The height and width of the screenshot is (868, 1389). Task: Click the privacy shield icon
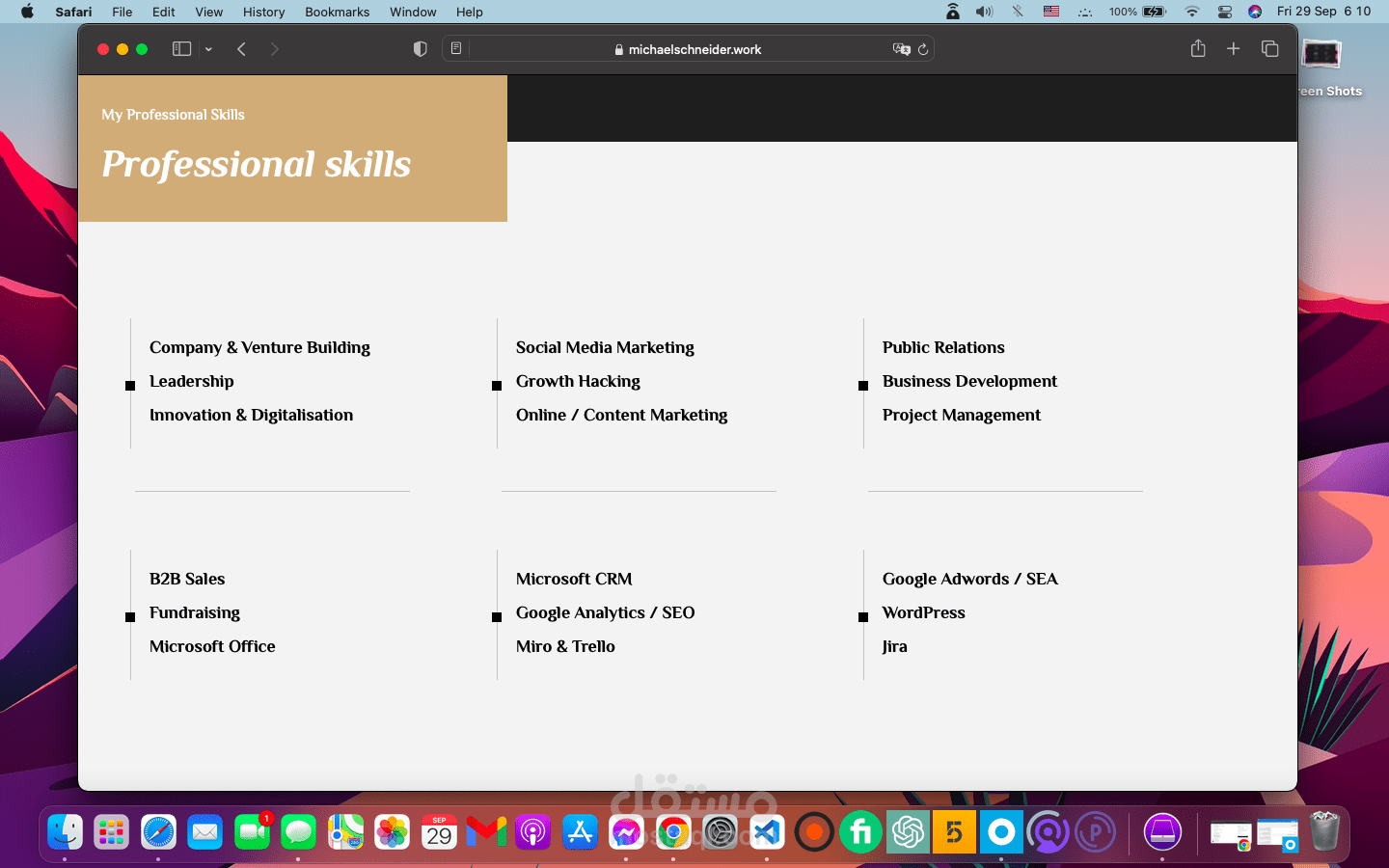click(x=420, y=49)
